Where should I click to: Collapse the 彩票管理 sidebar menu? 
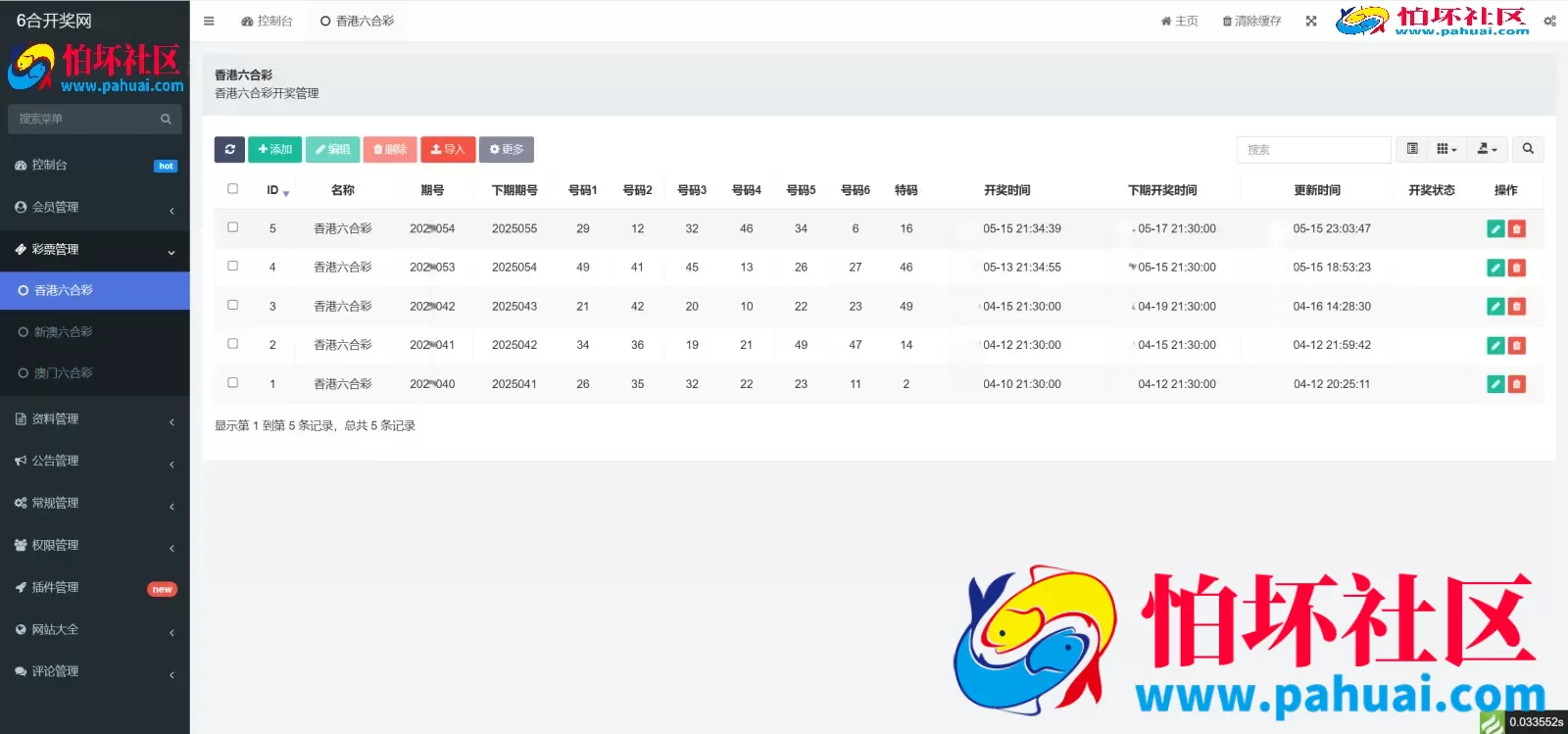point(95,250)
